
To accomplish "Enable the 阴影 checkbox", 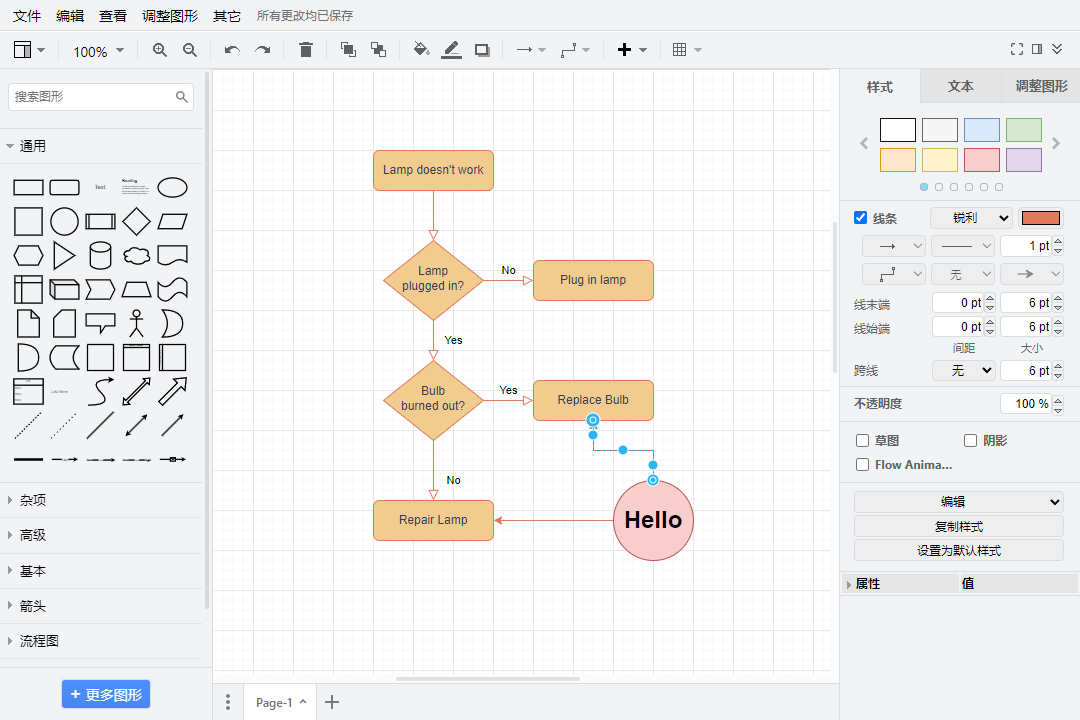I will click(970, 440).
